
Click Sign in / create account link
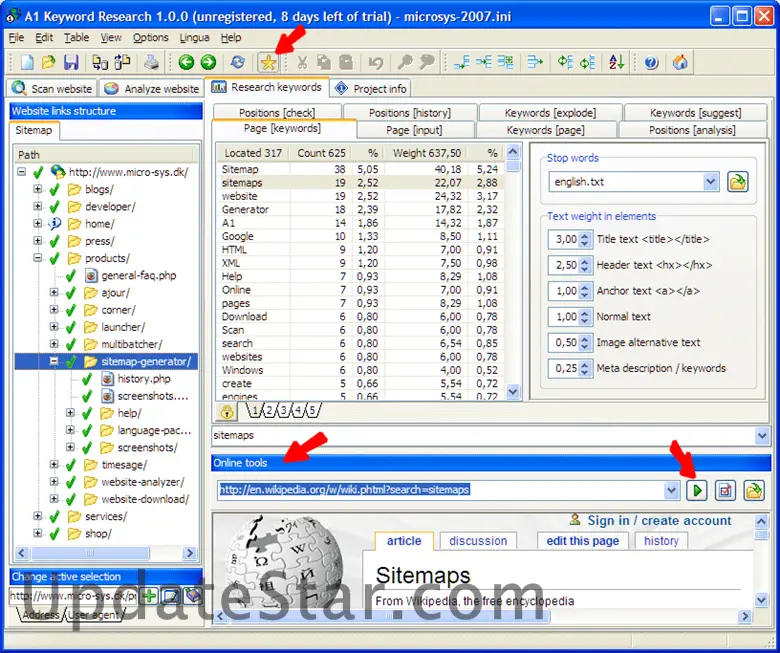(x=659, y=521)
